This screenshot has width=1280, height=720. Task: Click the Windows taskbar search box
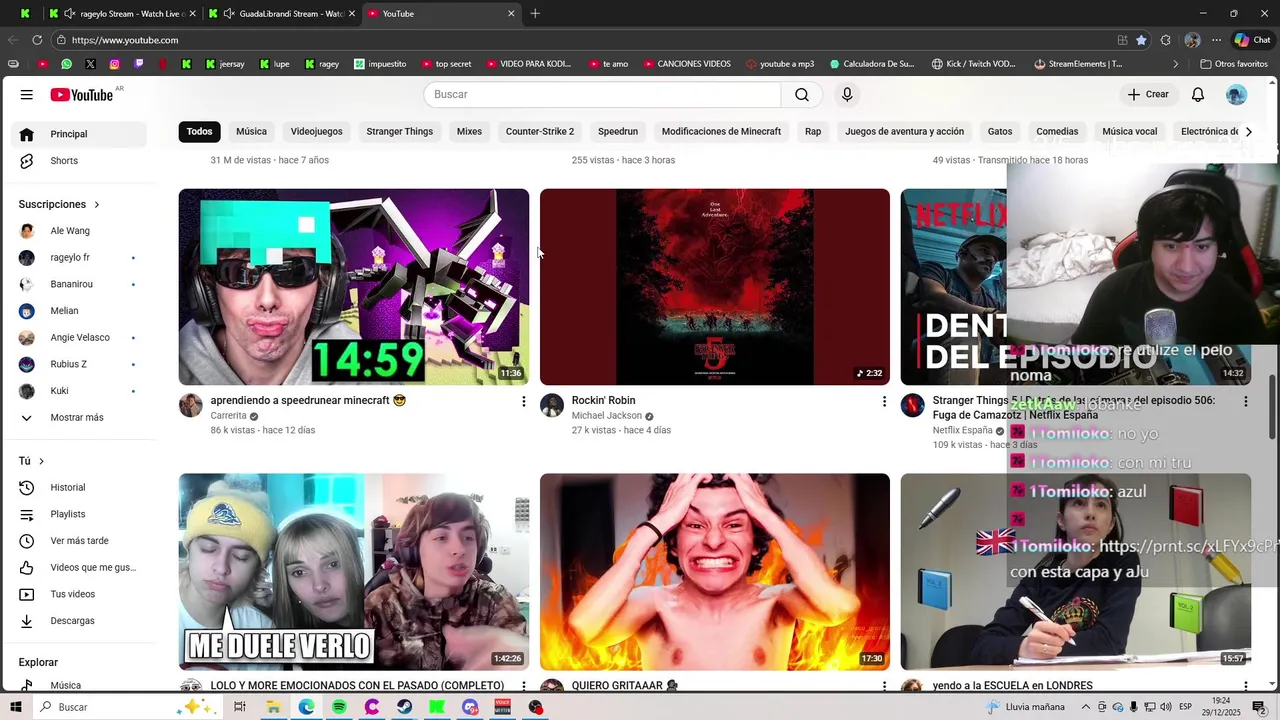(130, 707)
